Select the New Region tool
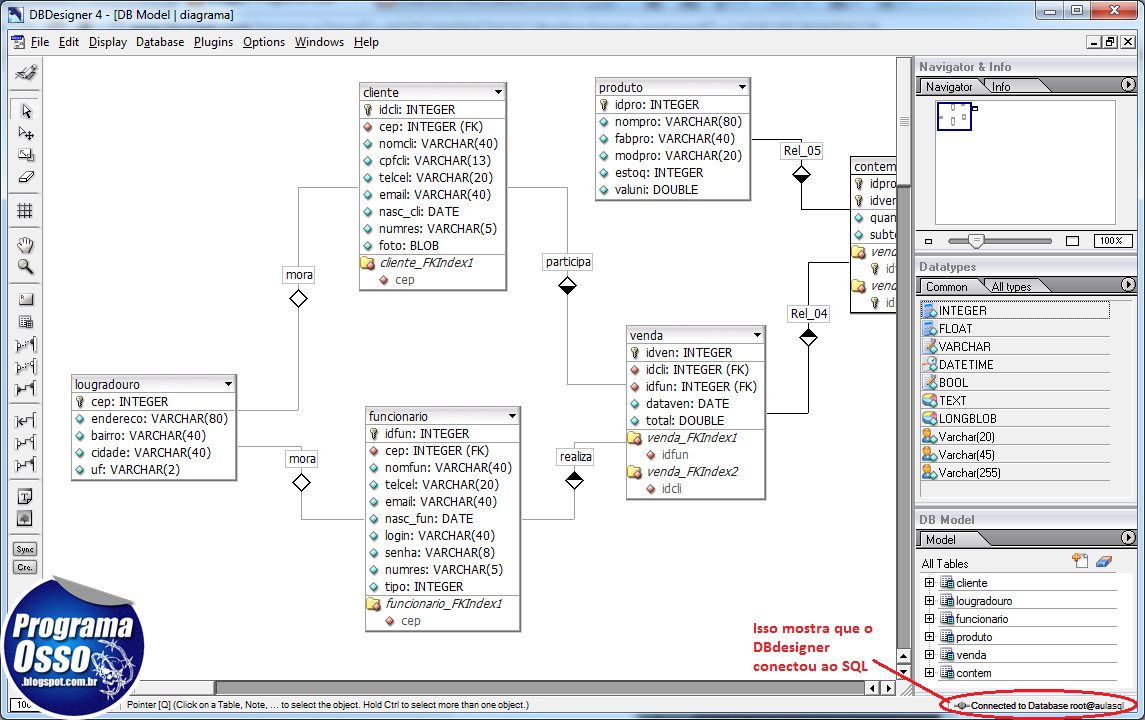Viewport: 1145px width, 720px height. [x=26, y=299]
